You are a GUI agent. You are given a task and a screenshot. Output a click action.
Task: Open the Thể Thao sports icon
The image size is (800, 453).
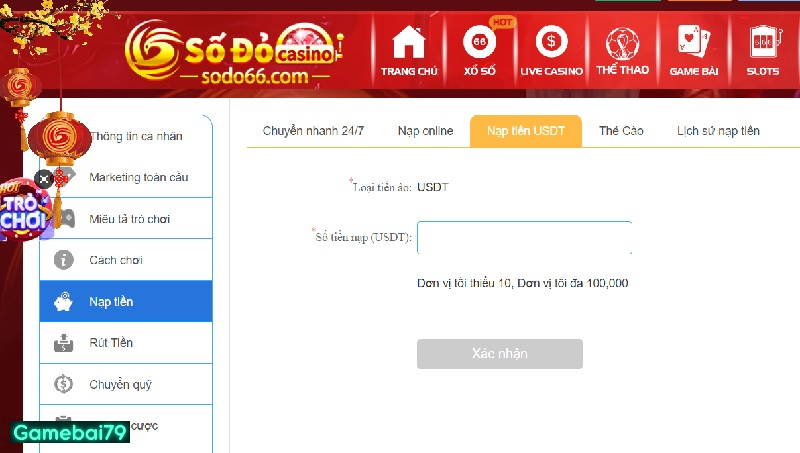click(622, 45)
